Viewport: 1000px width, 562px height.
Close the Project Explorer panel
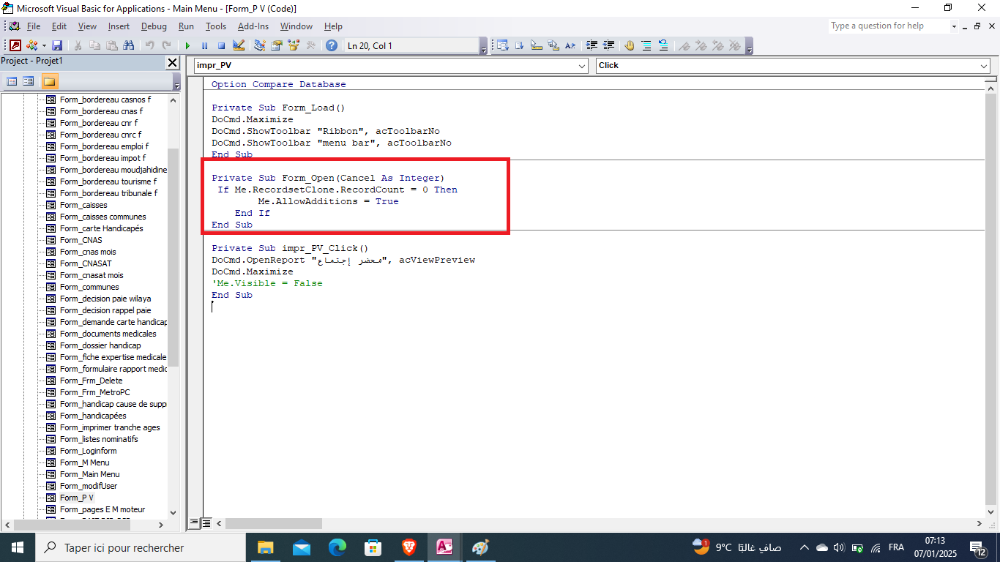(172, 62)
